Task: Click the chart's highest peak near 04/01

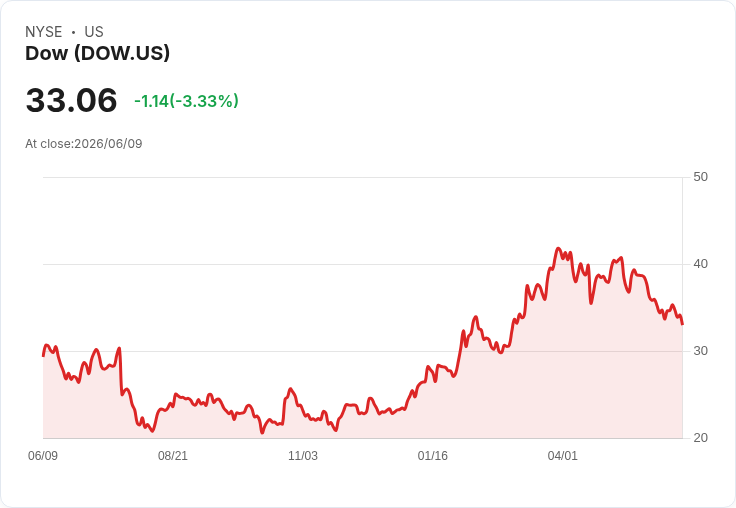Action: (558, 248)
